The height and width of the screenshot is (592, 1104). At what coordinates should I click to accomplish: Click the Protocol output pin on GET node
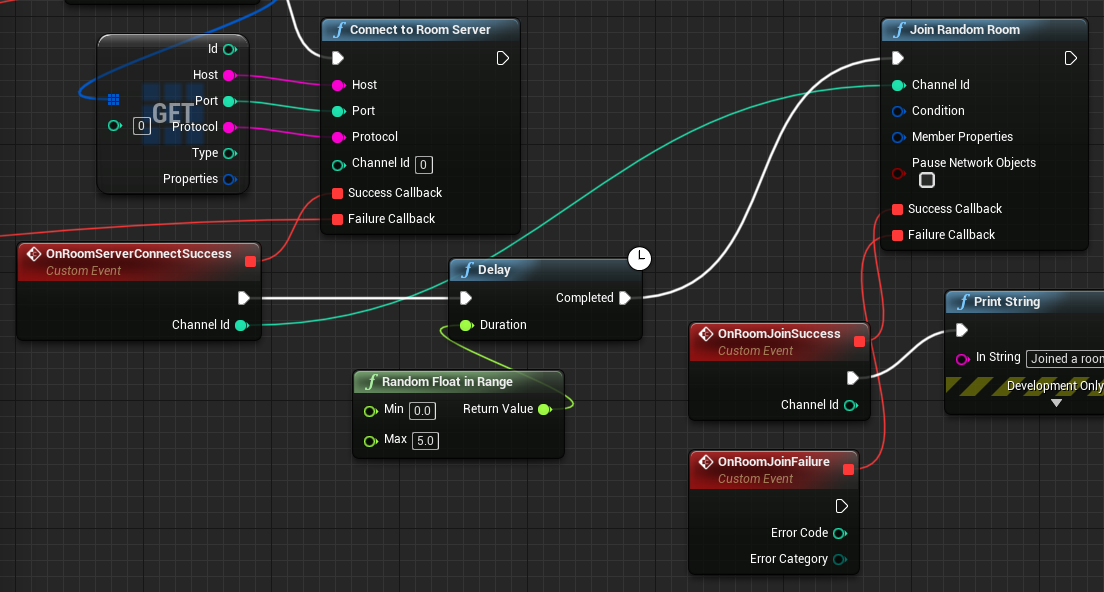[x=229, y=127]
